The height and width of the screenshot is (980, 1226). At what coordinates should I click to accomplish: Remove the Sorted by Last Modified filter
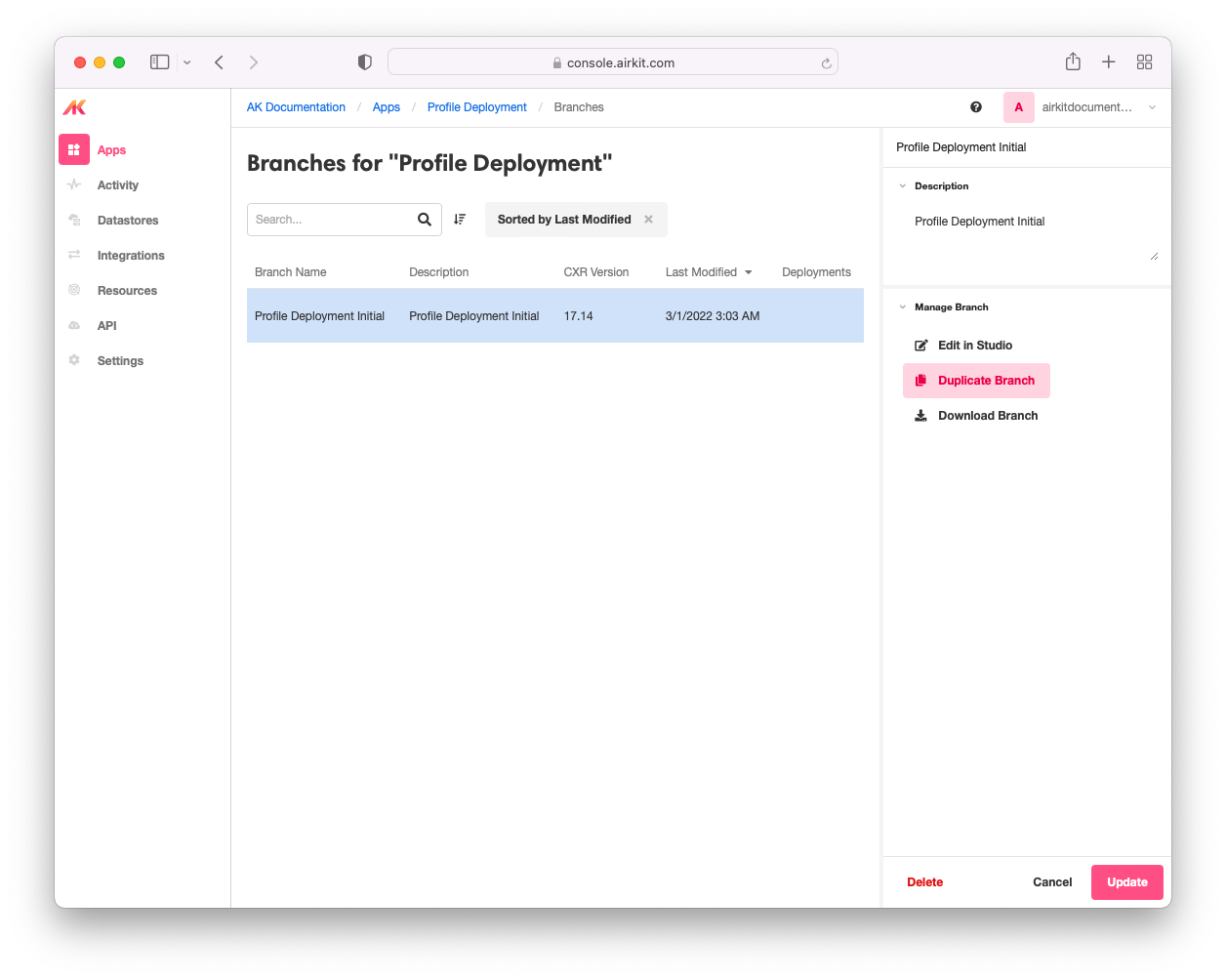click(648, 220)
